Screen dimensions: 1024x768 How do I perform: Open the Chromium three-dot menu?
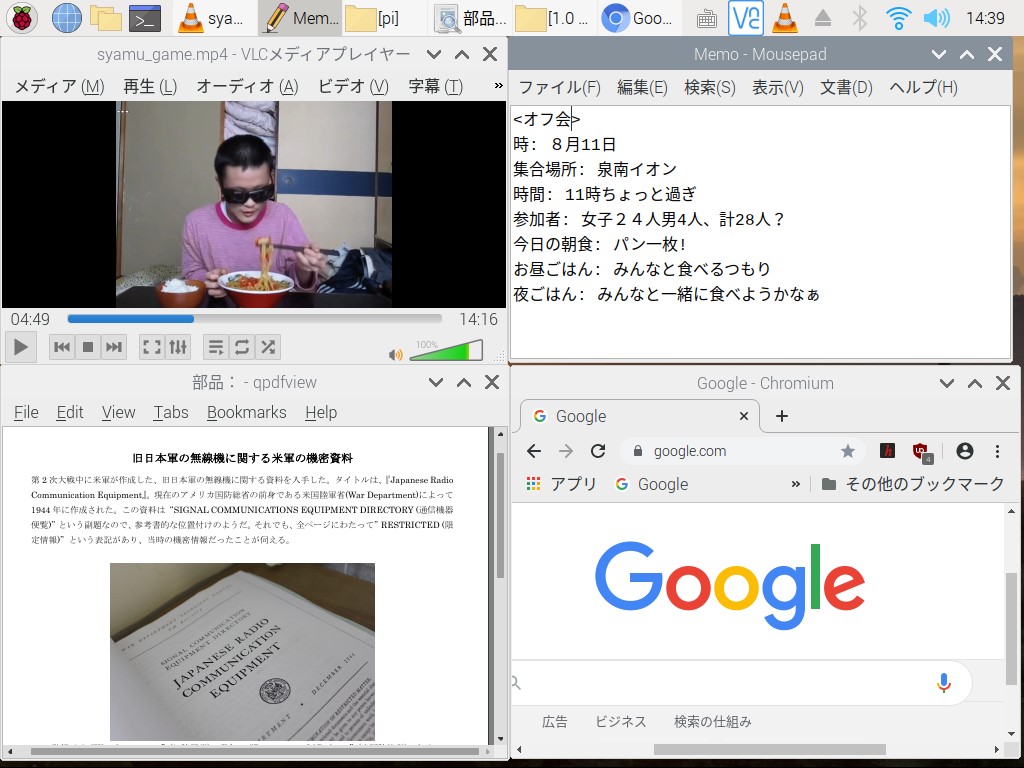click(x=997, y=451)
